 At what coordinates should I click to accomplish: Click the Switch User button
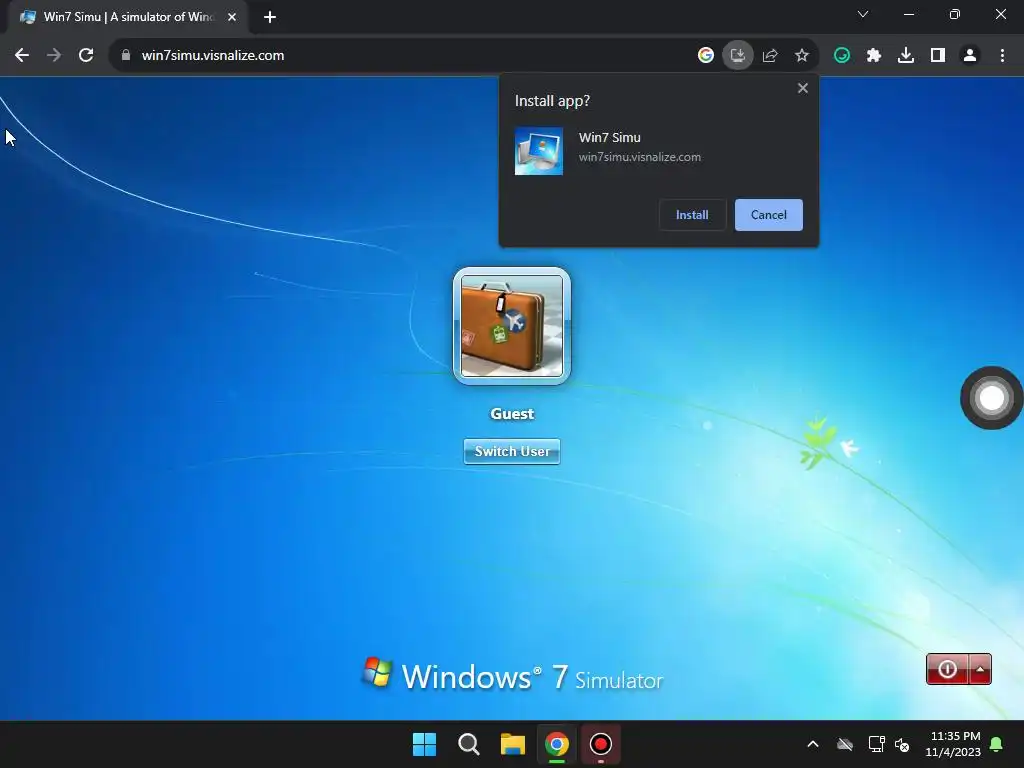coord(512,451)
